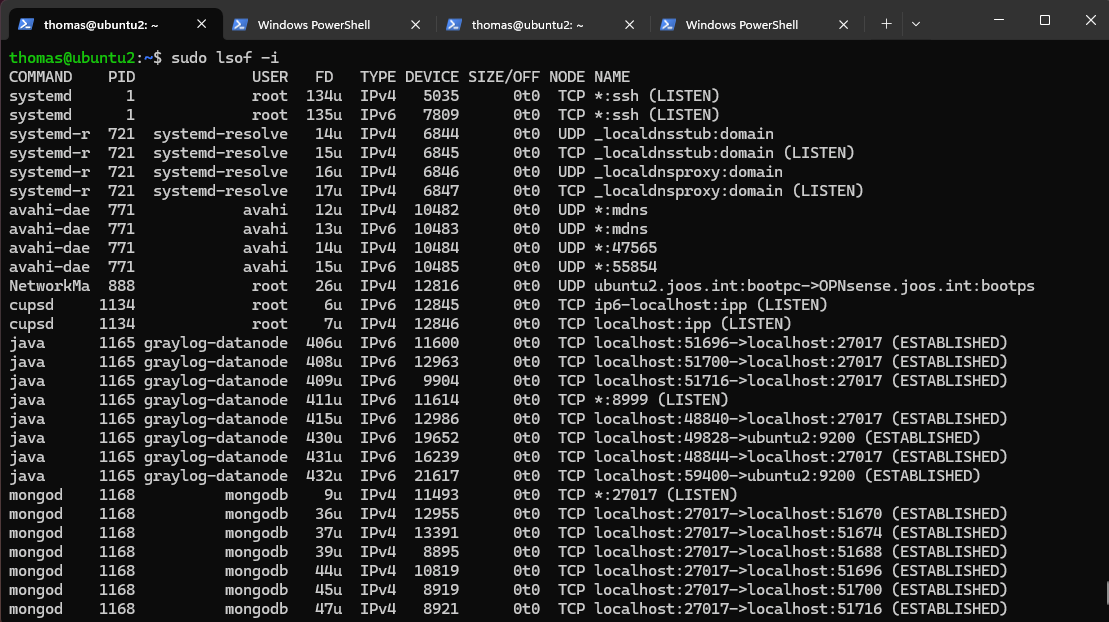Screen dimensions: 1109x622
Task: Select the last Windows PowerShell tab
Action: click(x=741, y=25)
